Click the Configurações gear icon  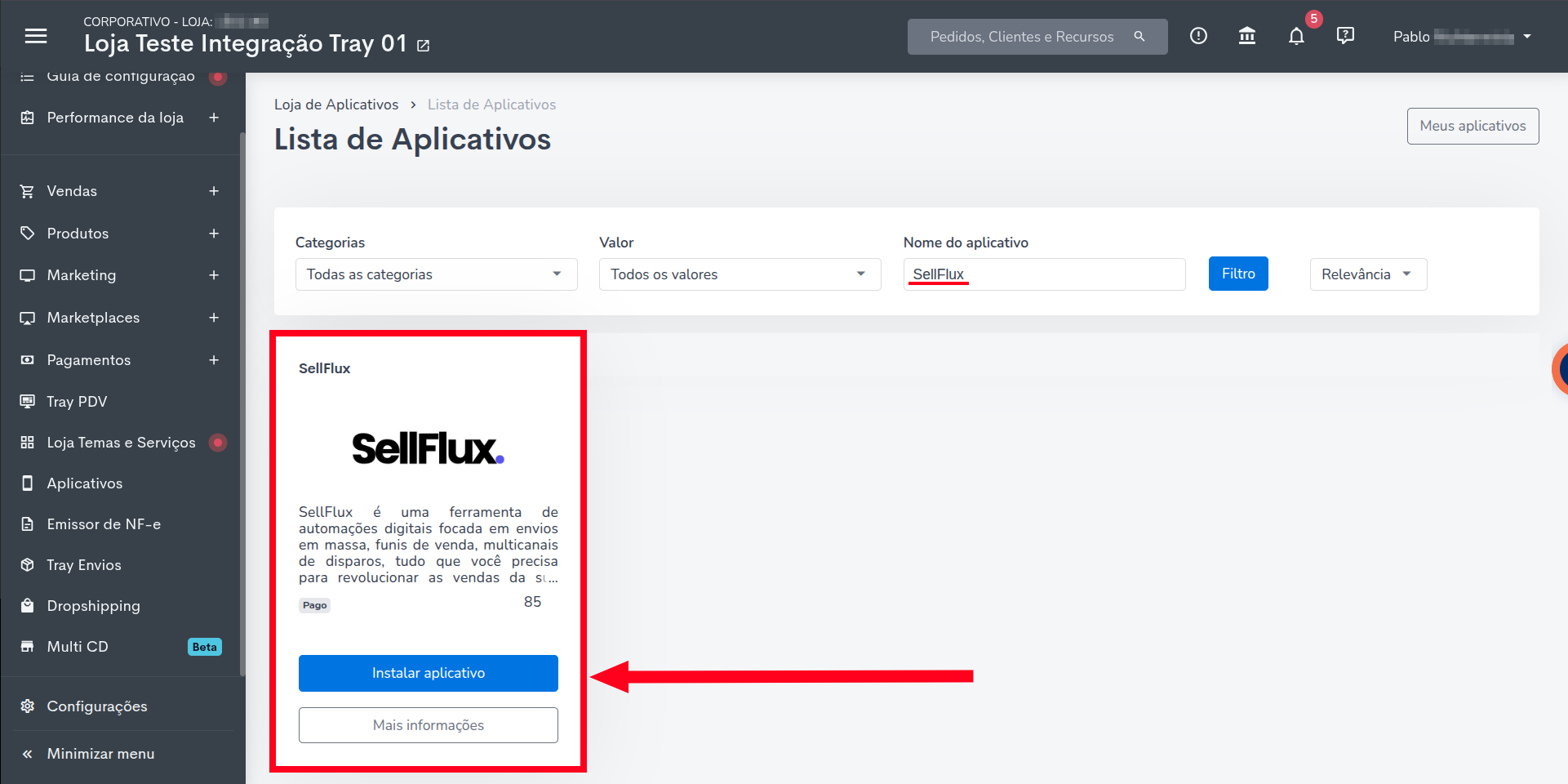point(28,706)
